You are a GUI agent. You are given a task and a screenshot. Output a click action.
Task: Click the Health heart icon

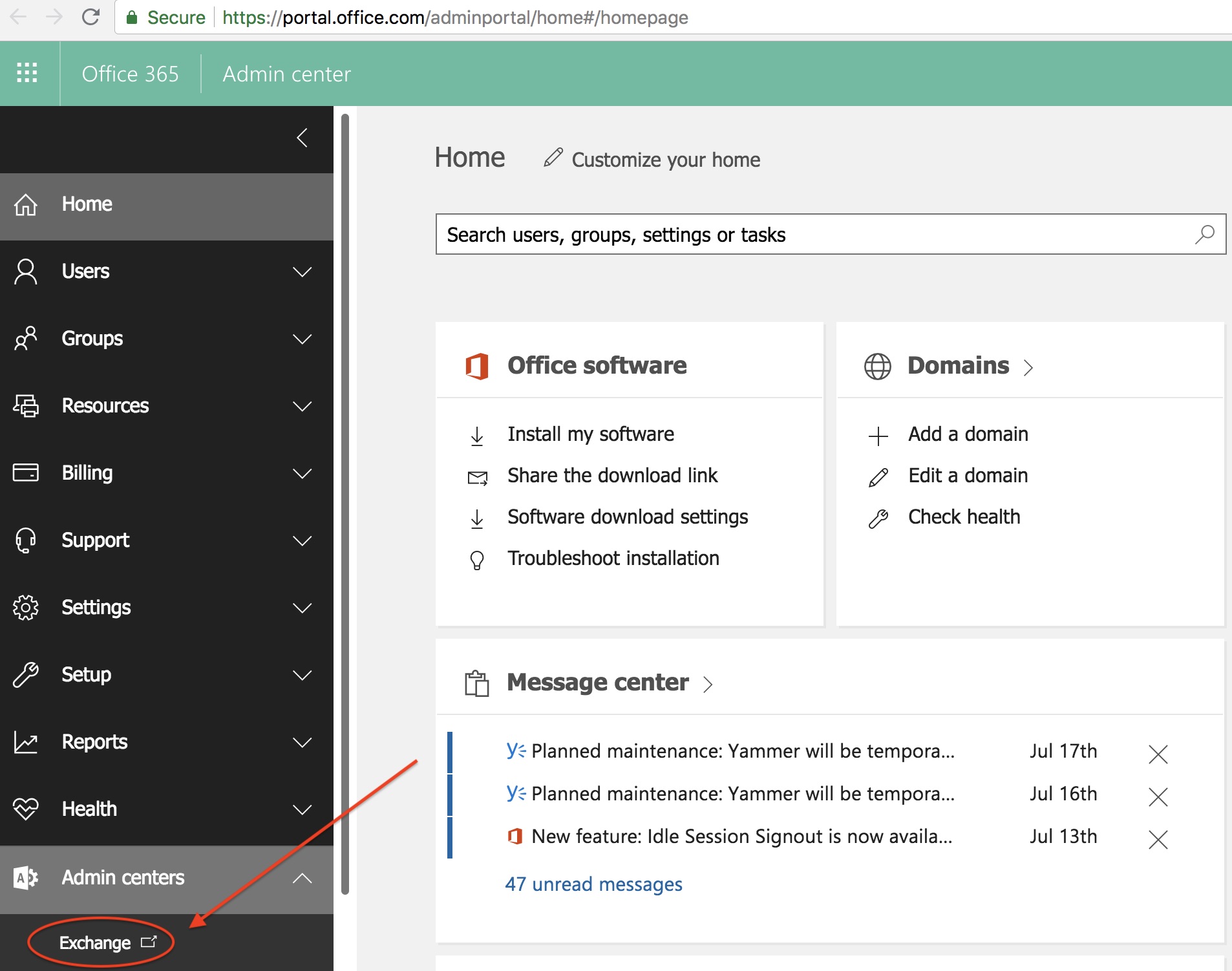[26, 809]
